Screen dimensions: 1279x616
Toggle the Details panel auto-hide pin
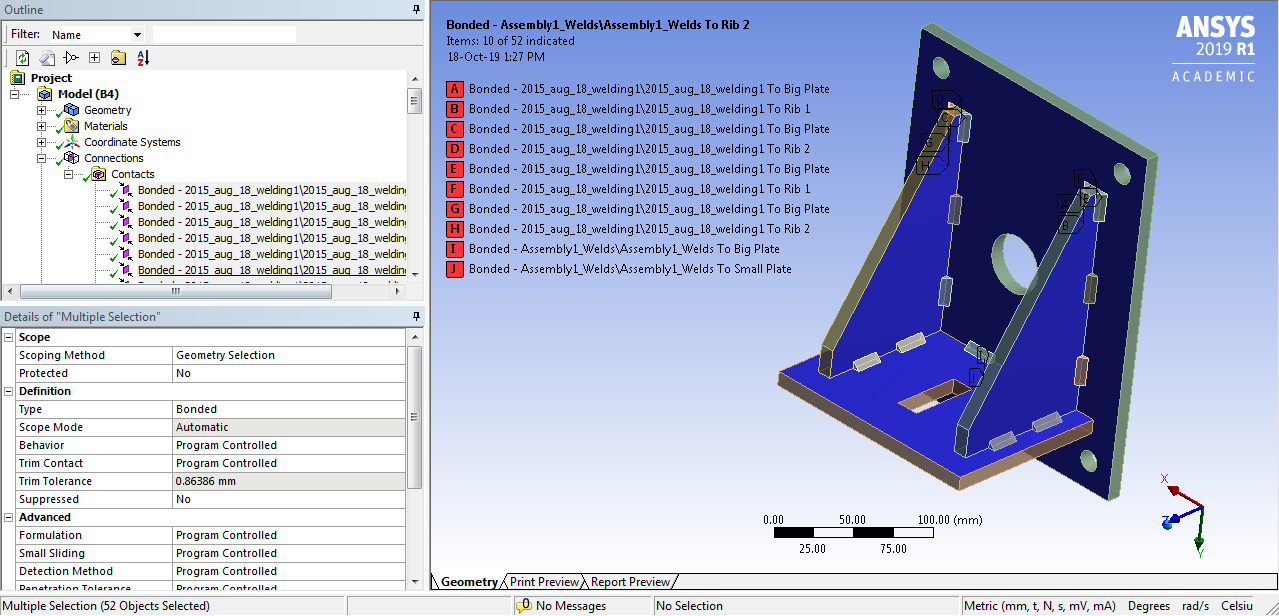point(414,316)
